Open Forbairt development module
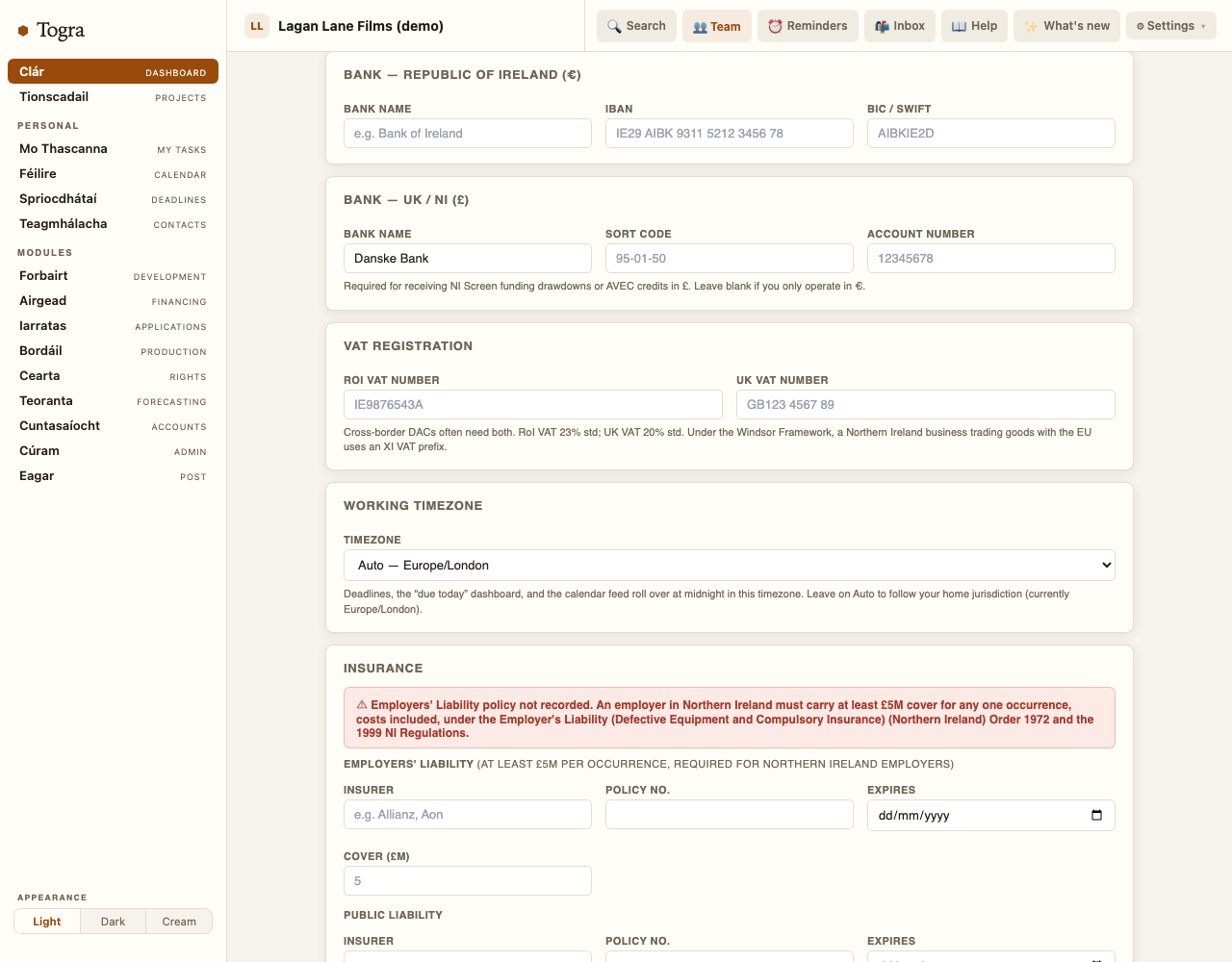 [113, 276]
